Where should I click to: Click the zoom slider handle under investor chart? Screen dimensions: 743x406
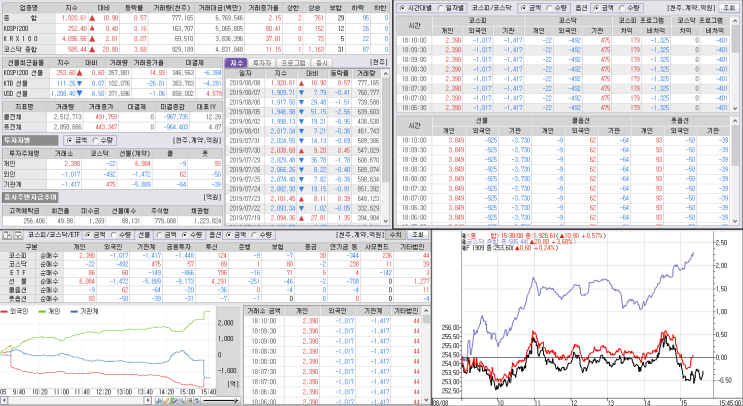236,400
